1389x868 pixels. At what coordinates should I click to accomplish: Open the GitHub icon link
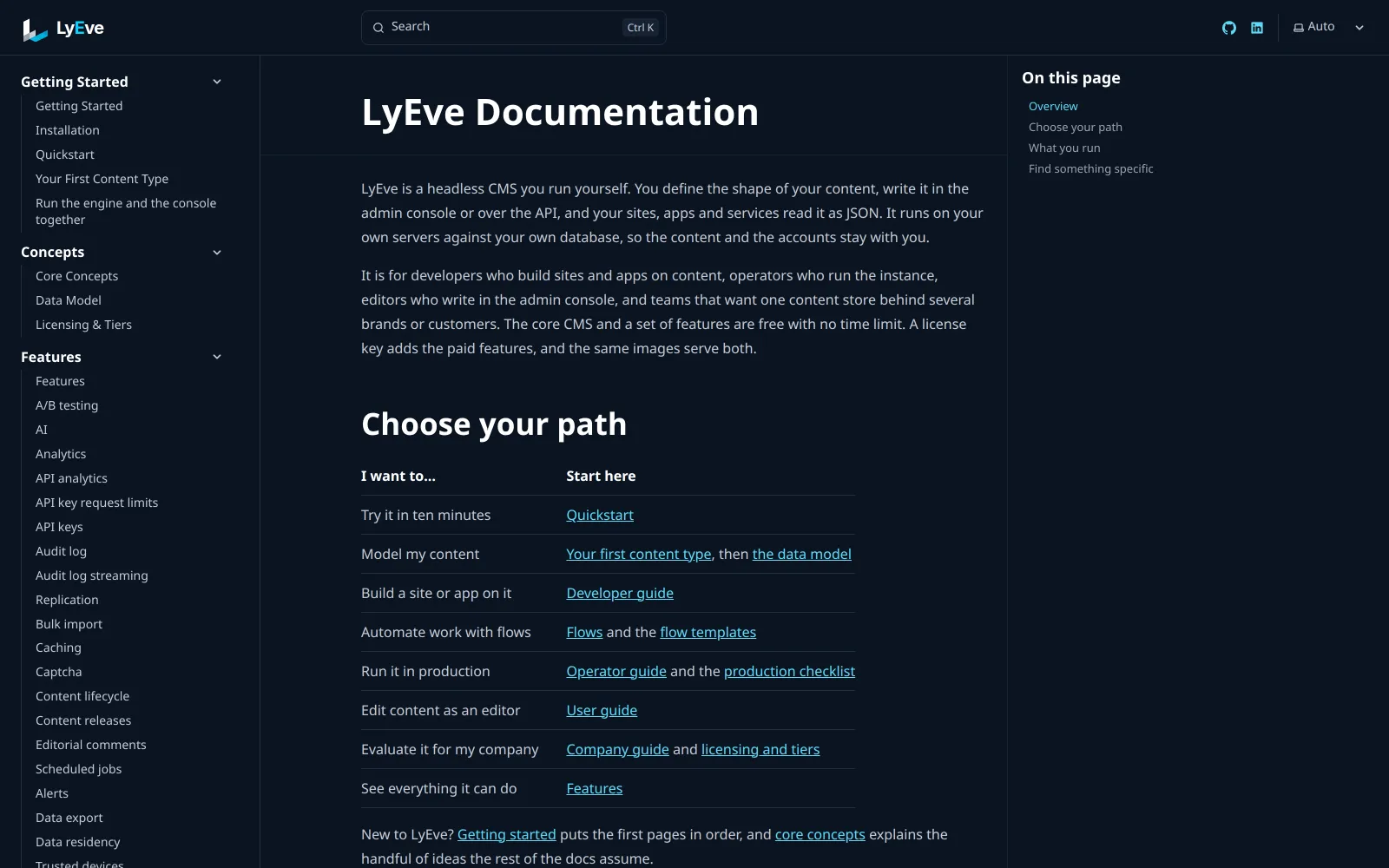coord(1229,28)
